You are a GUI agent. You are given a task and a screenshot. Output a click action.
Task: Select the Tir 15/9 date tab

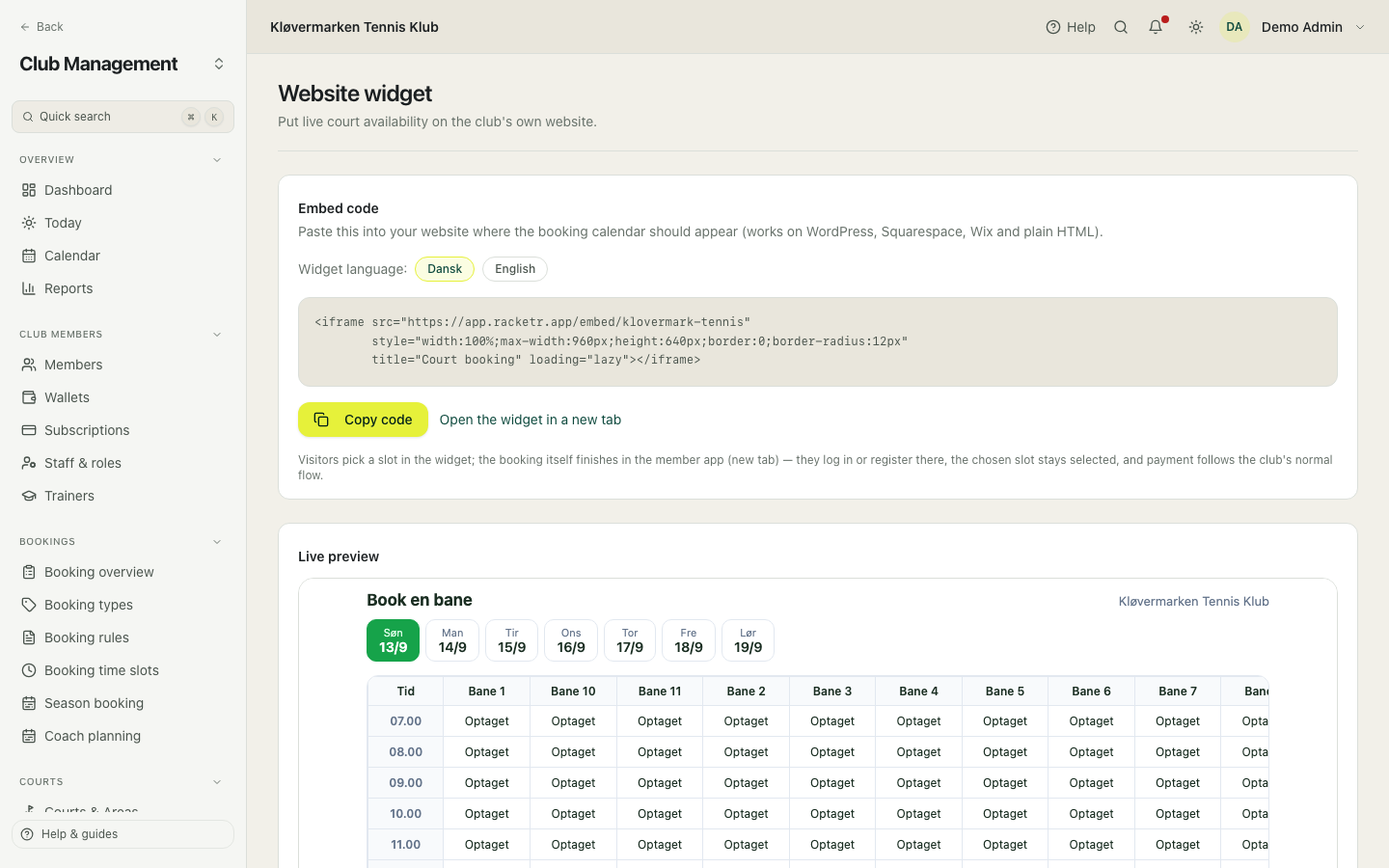511,640
